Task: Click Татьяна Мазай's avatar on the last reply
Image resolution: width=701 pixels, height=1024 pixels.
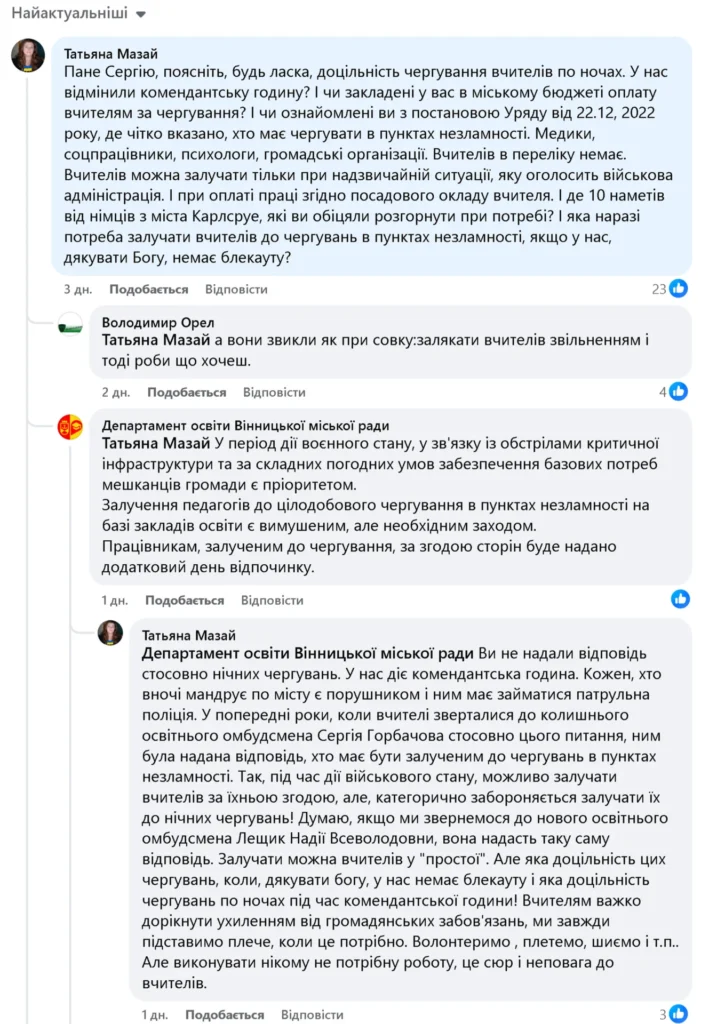Action: (110, 633)
